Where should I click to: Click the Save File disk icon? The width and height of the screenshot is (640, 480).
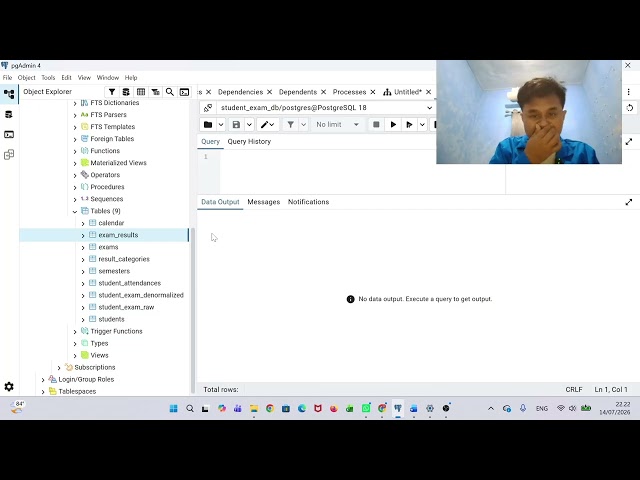(236, 124)
